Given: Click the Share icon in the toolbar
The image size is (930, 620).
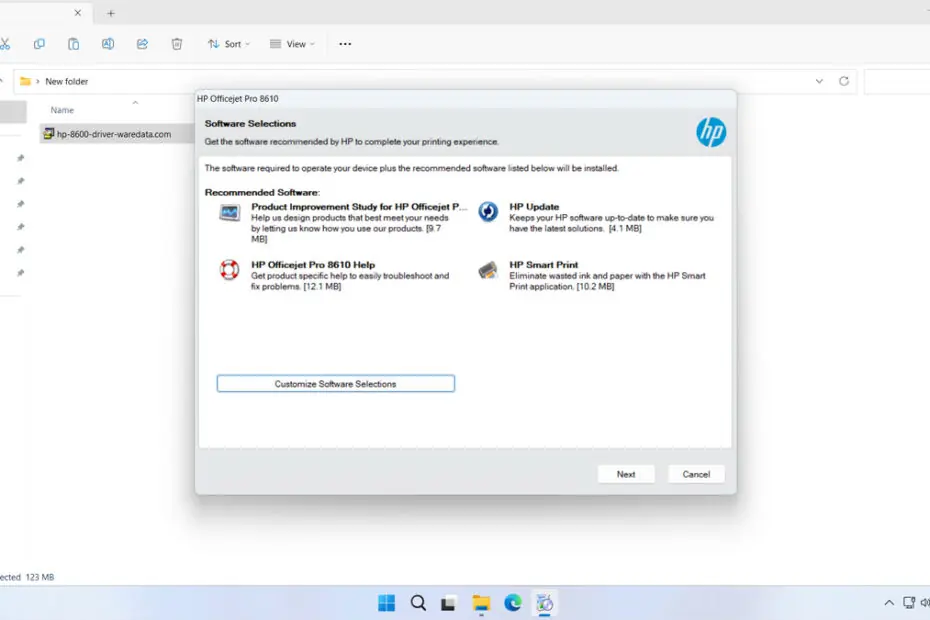Looking at the screenshot, I should 142,44.
